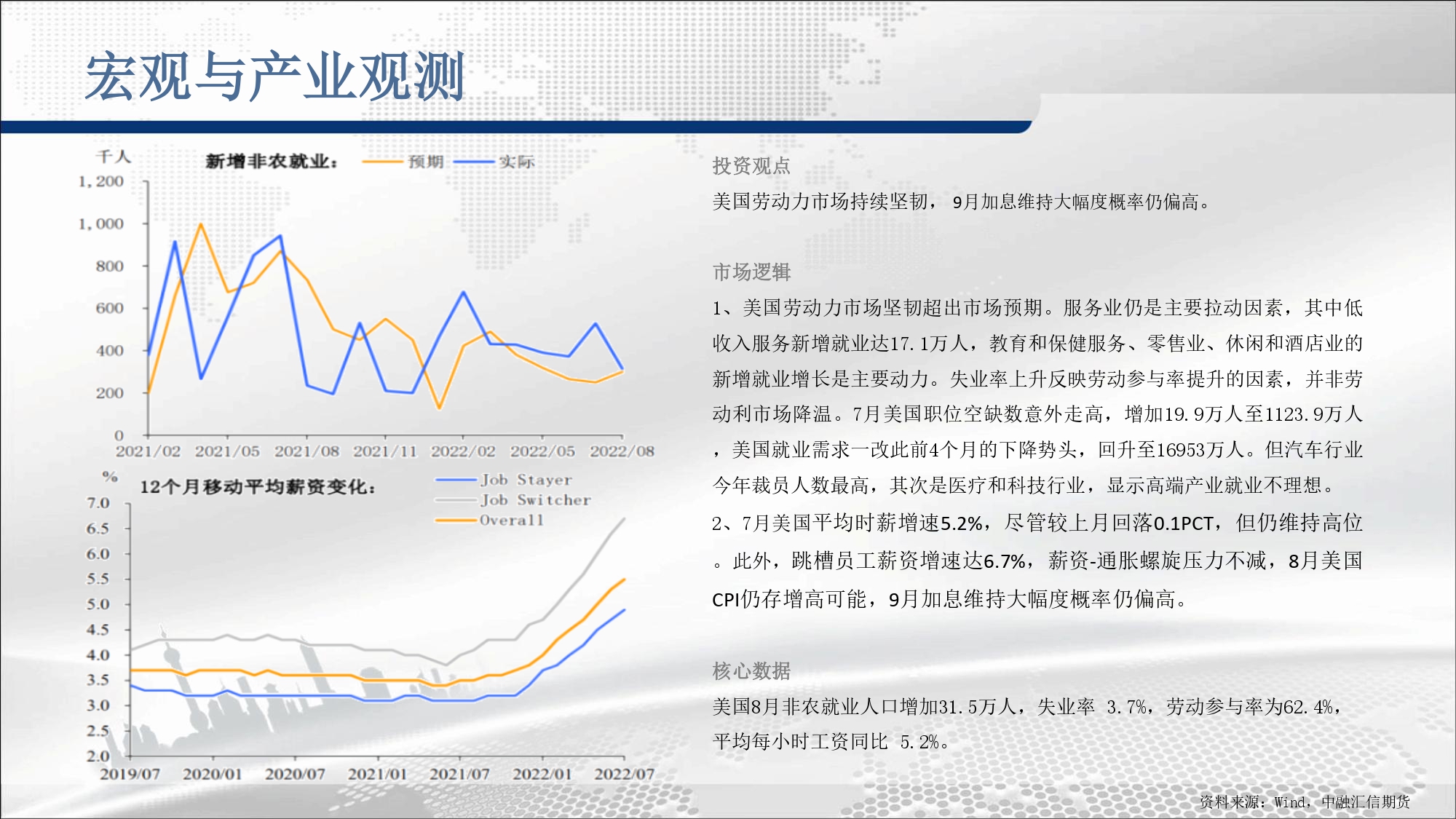Click the 2022/01 x-axis label
Image resolution: width=1456 pixels, height=819 pixels.
point(542,774)
